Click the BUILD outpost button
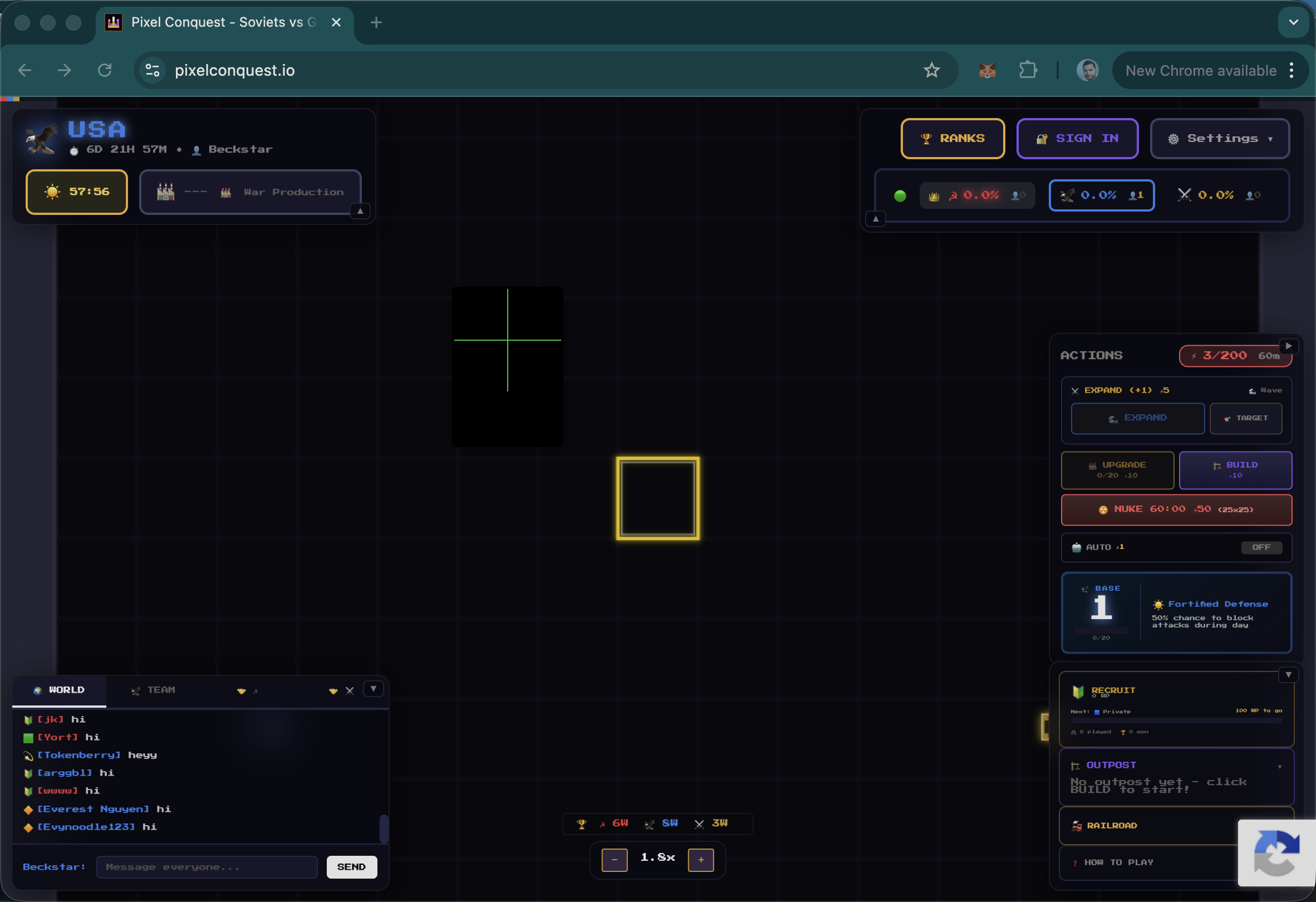1316x902 pixels. 1235,469
